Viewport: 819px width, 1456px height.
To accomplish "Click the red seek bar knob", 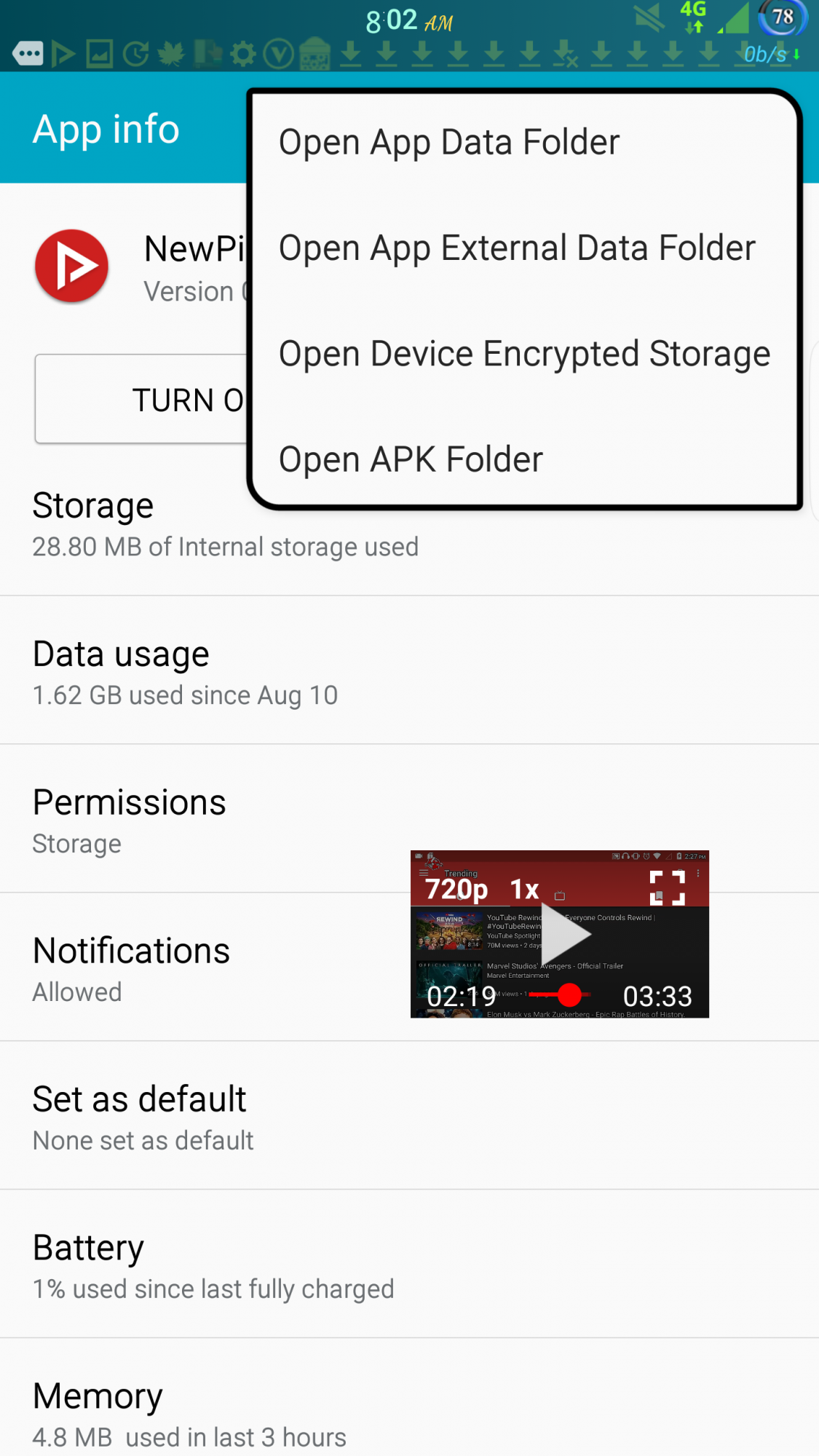I will [569, 994].
